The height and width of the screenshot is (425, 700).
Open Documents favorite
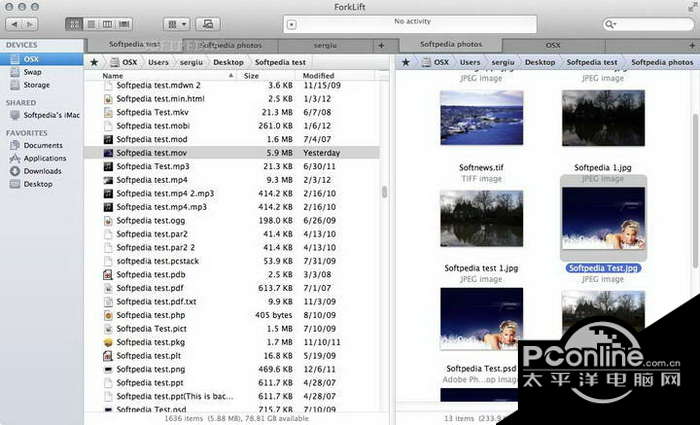pyautogui.click(x=42, y=145)
